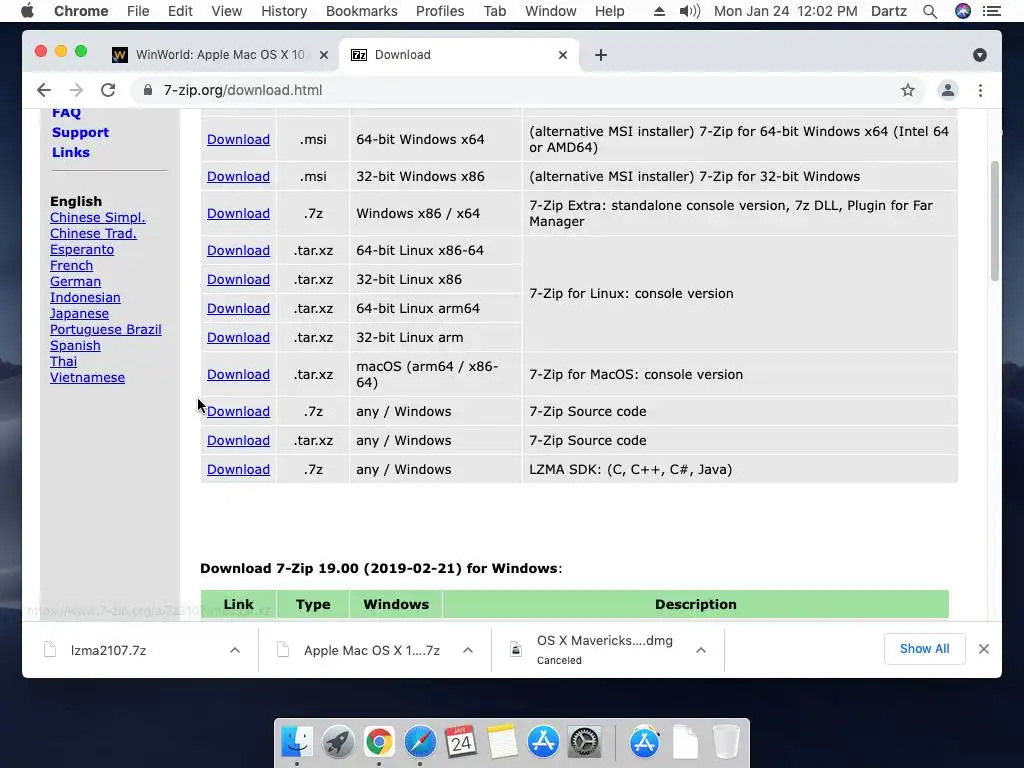Image resolution: width=1024 pixels, height=768 pixels.
Task: Close the WinWorld tab
Action: pos(323,55)
